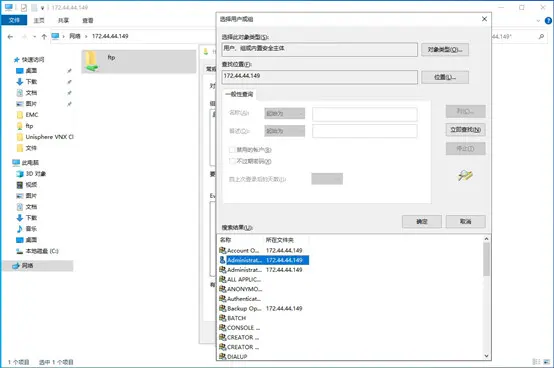Toggle the 不过期密码 checkbox
The image size is (554, 368).
[x=232, y=161]
